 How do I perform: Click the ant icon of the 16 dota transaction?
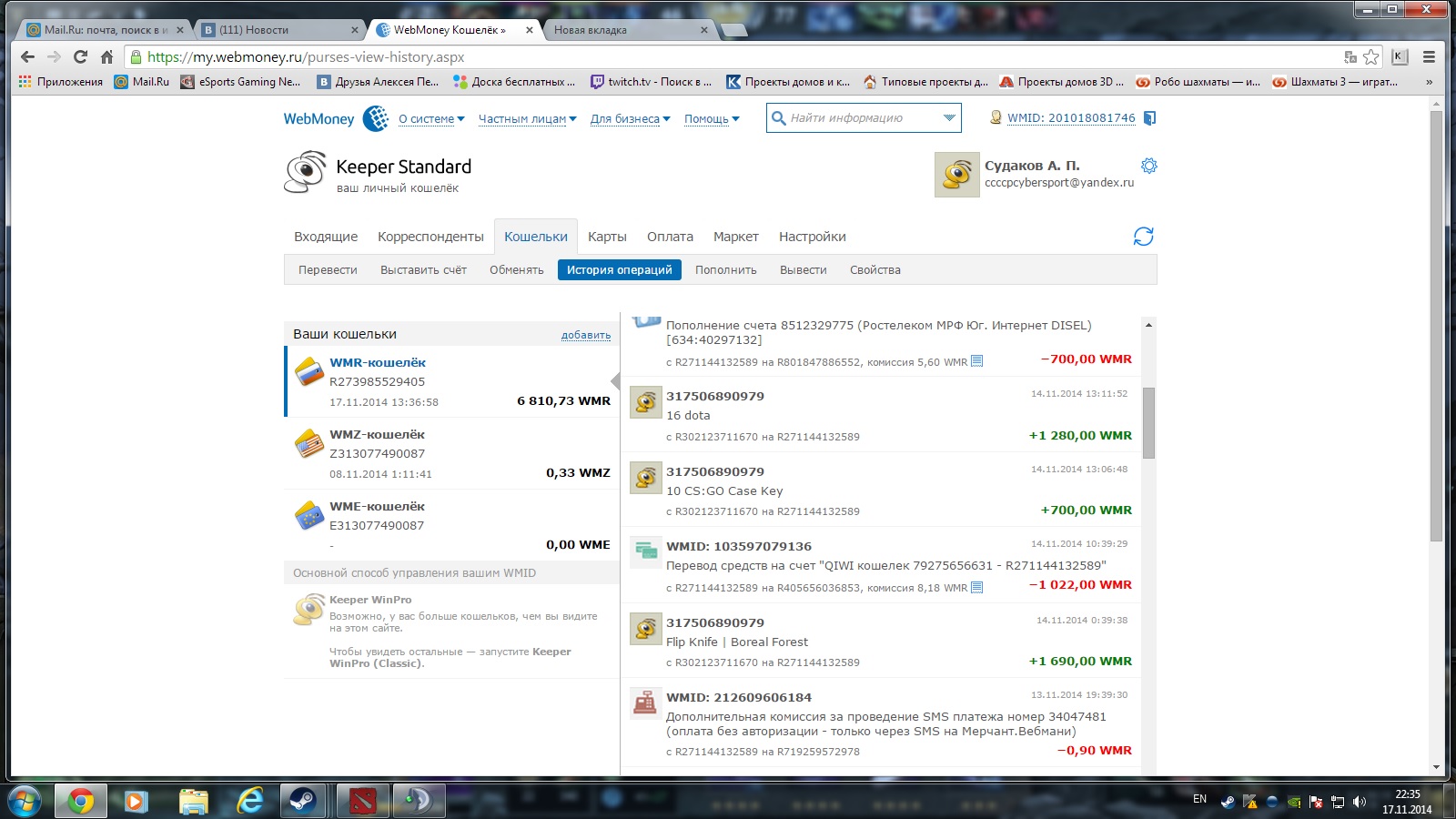coord(645,402)
